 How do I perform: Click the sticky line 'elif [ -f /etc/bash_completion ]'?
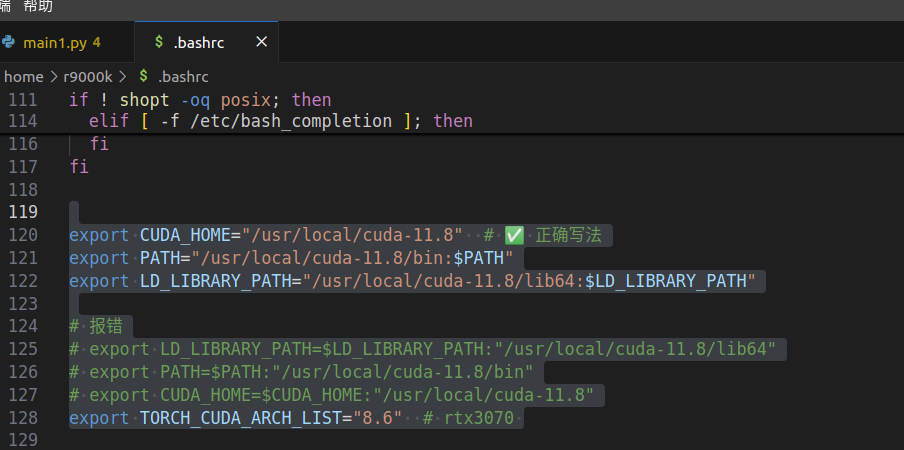pyautogui.click(x=281, y=121)
